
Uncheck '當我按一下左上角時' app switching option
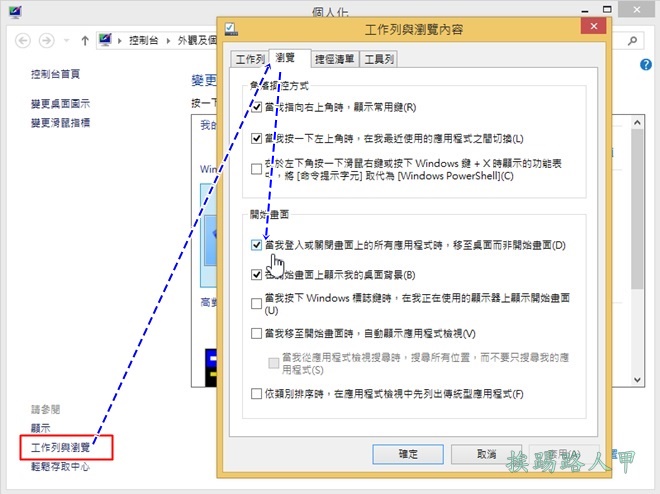click(x=258, y=138)
